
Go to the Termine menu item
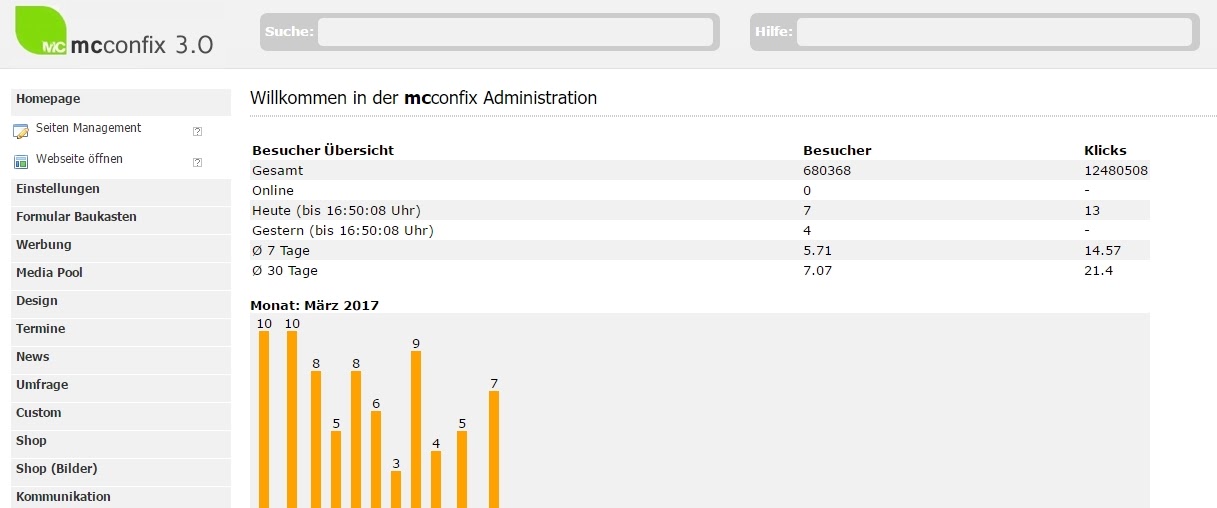(x=40, y=329)
